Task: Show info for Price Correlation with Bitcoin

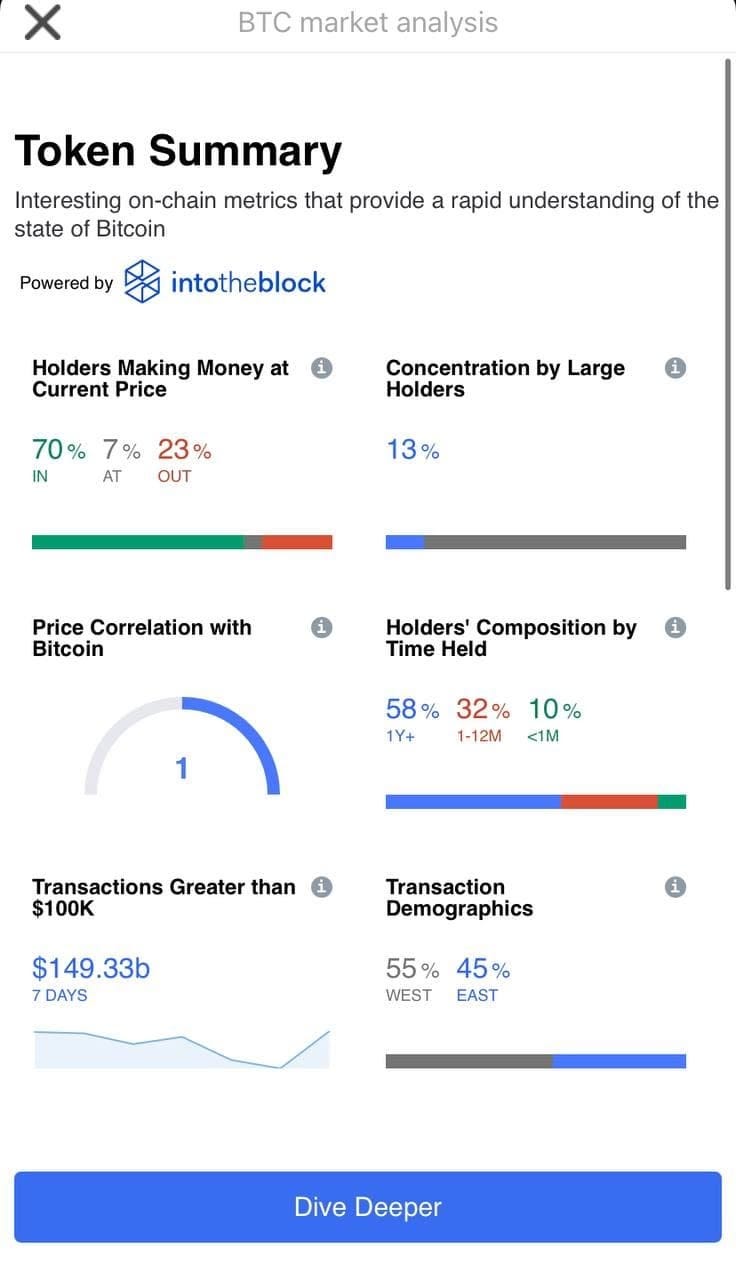Action: coord(321,627)
